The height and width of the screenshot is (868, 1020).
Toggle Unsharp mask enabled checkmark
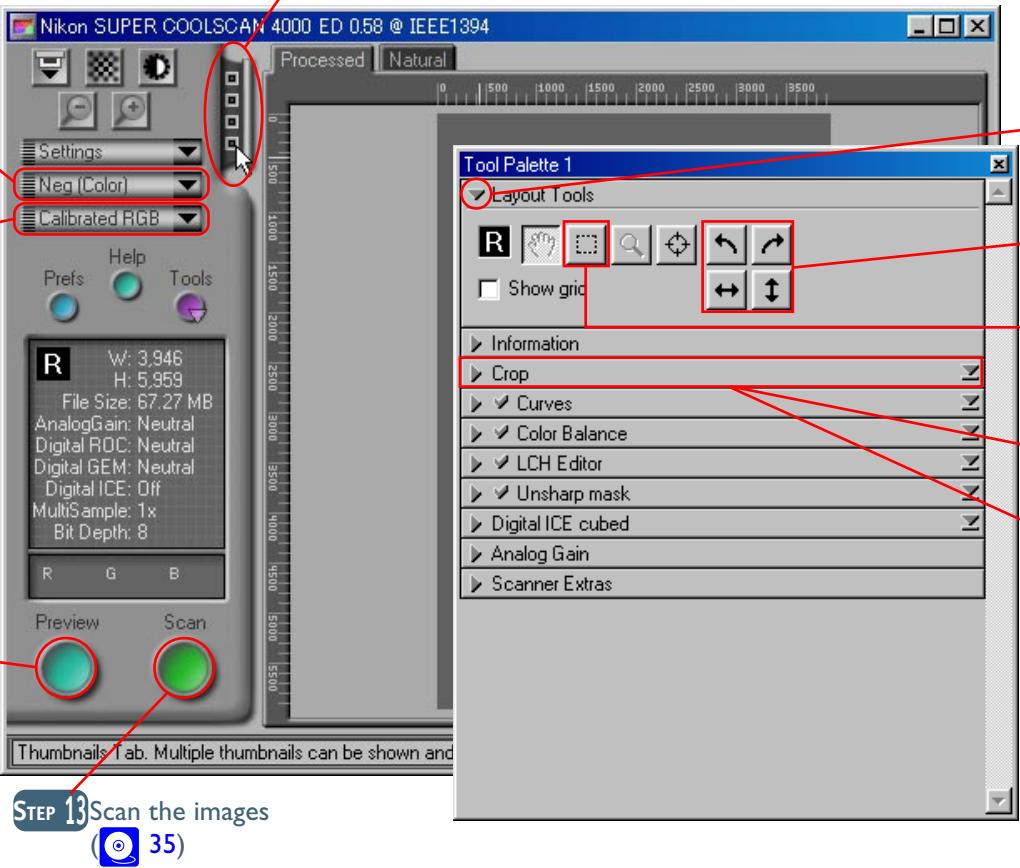tap(501, 492)
